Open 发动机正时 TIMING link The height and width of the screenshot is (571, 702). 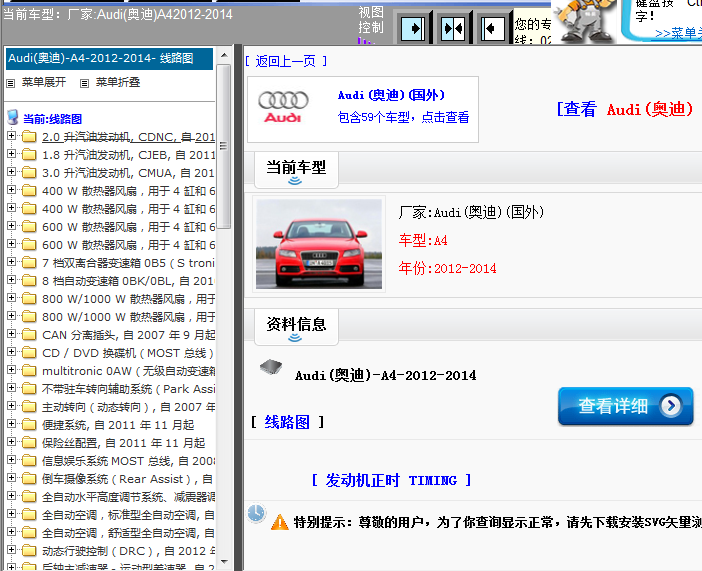pyautogui.click(x=391, y=481)
